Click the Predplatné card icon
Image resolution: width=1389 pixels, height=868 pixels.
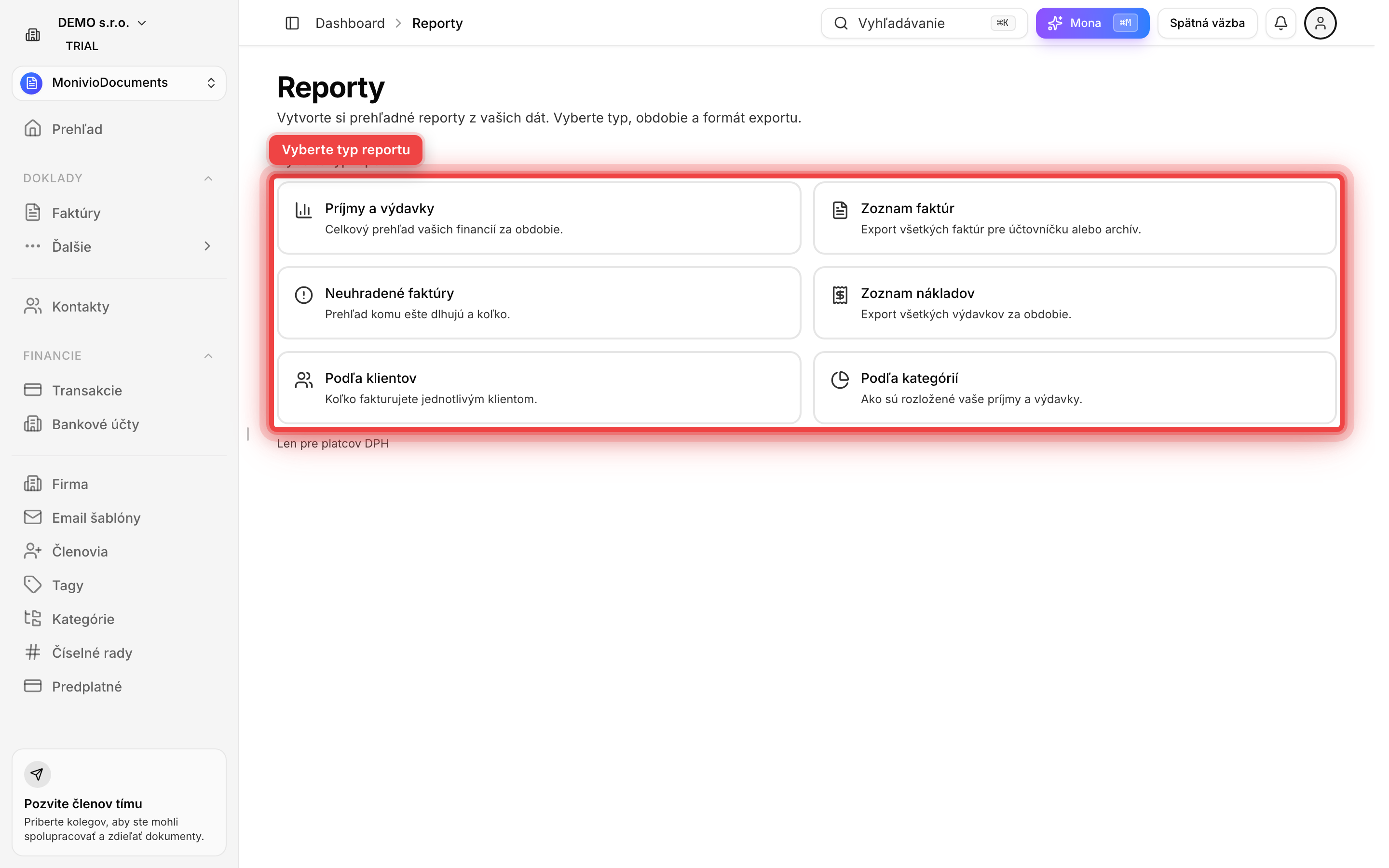(x=33, y=686)
